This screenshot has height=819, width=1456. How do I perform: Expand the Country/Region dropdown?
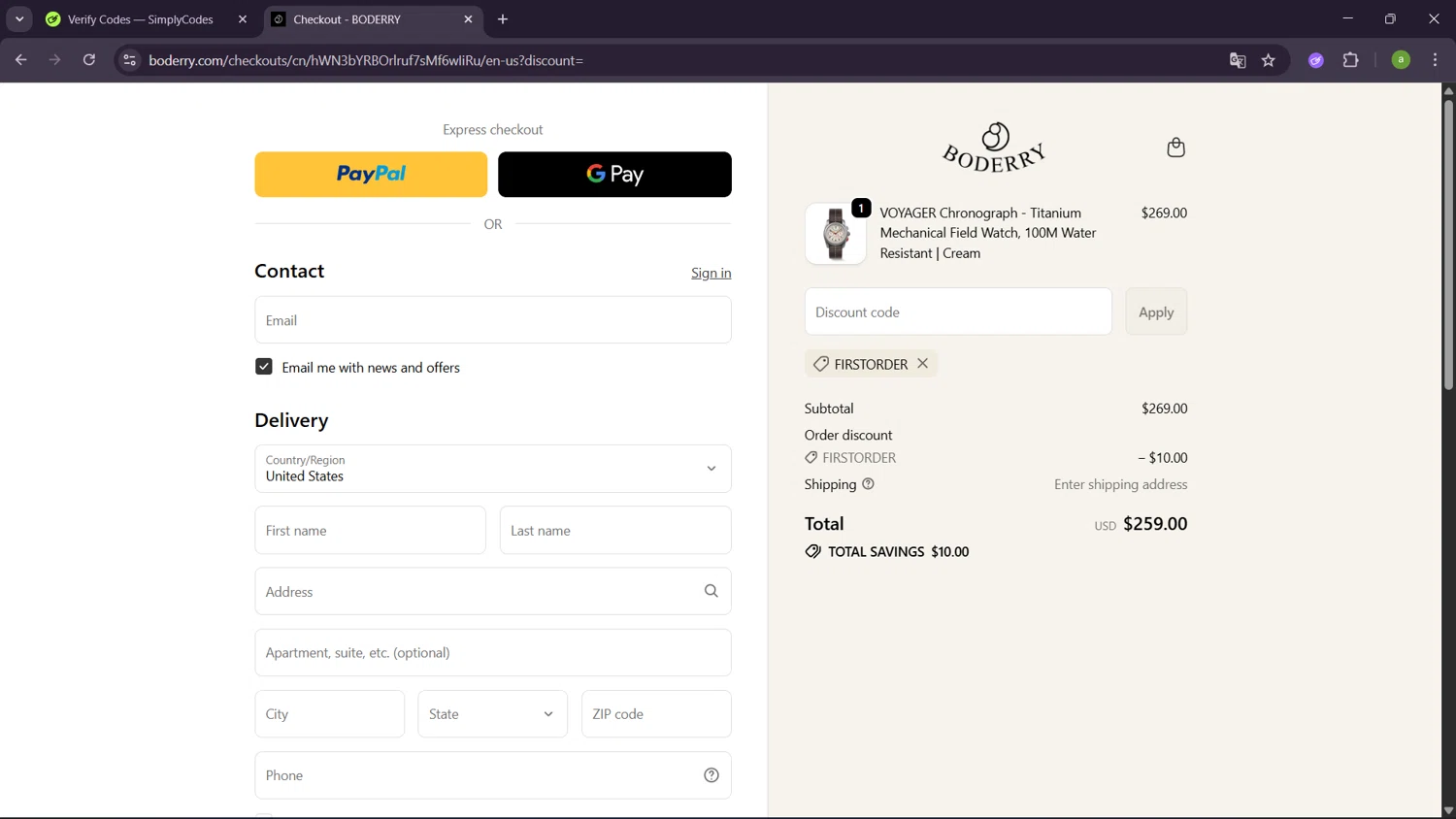click(493, 469)
